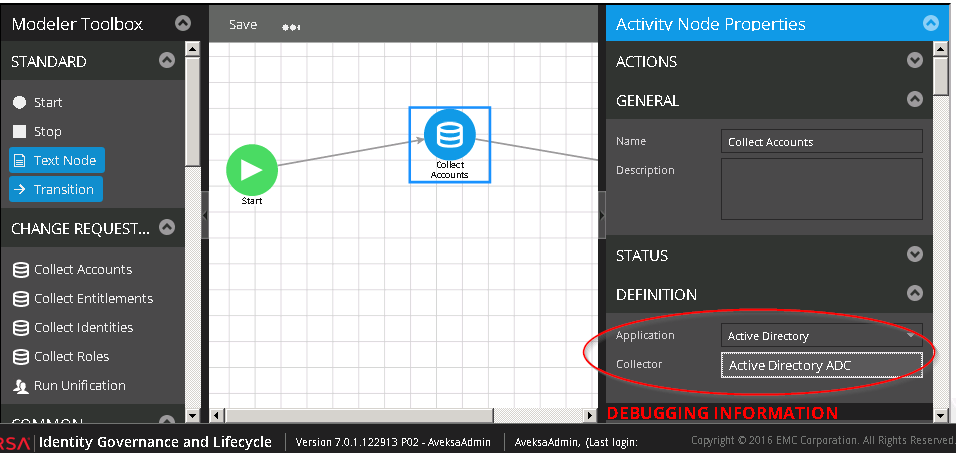Click Save in the canvas toolbar
This screenshot has width=956, height=453.
tap(243, 24)
